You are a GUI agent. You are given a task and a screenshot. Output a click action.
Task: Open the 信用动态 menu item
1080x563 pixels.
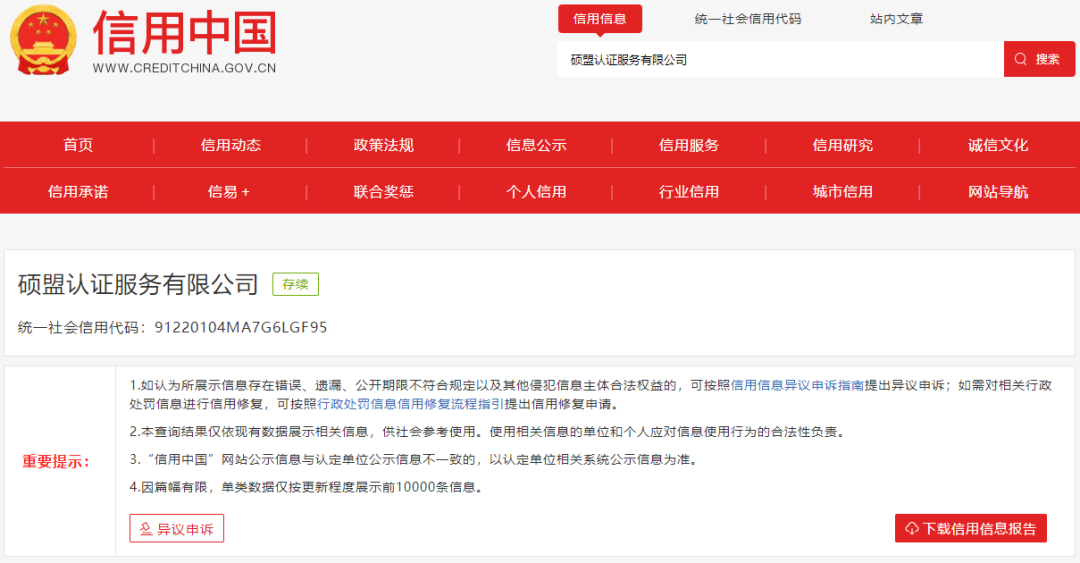coord(231,145)
